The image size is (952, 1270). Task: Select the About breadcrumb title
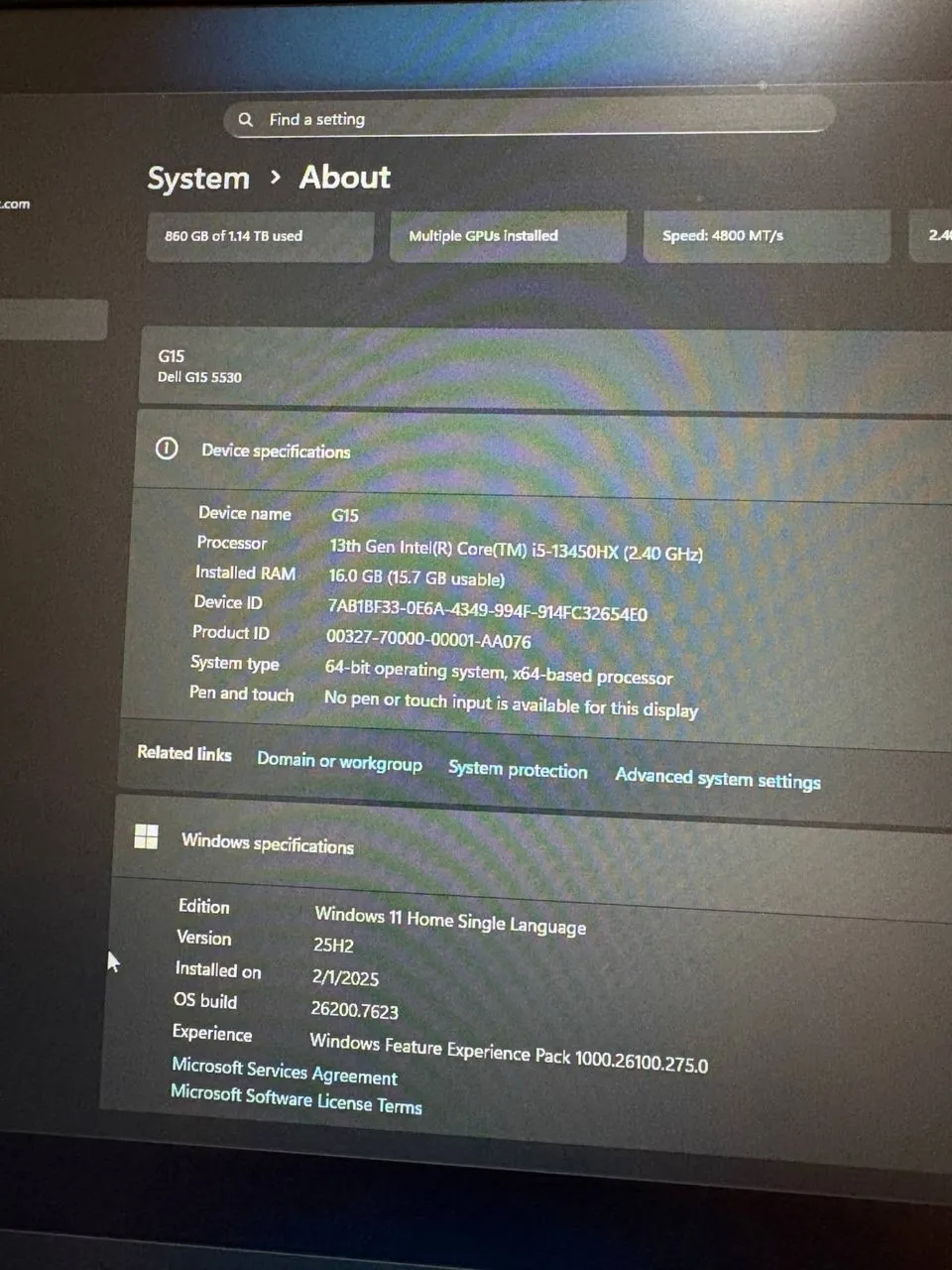click(x=345, y=178)
